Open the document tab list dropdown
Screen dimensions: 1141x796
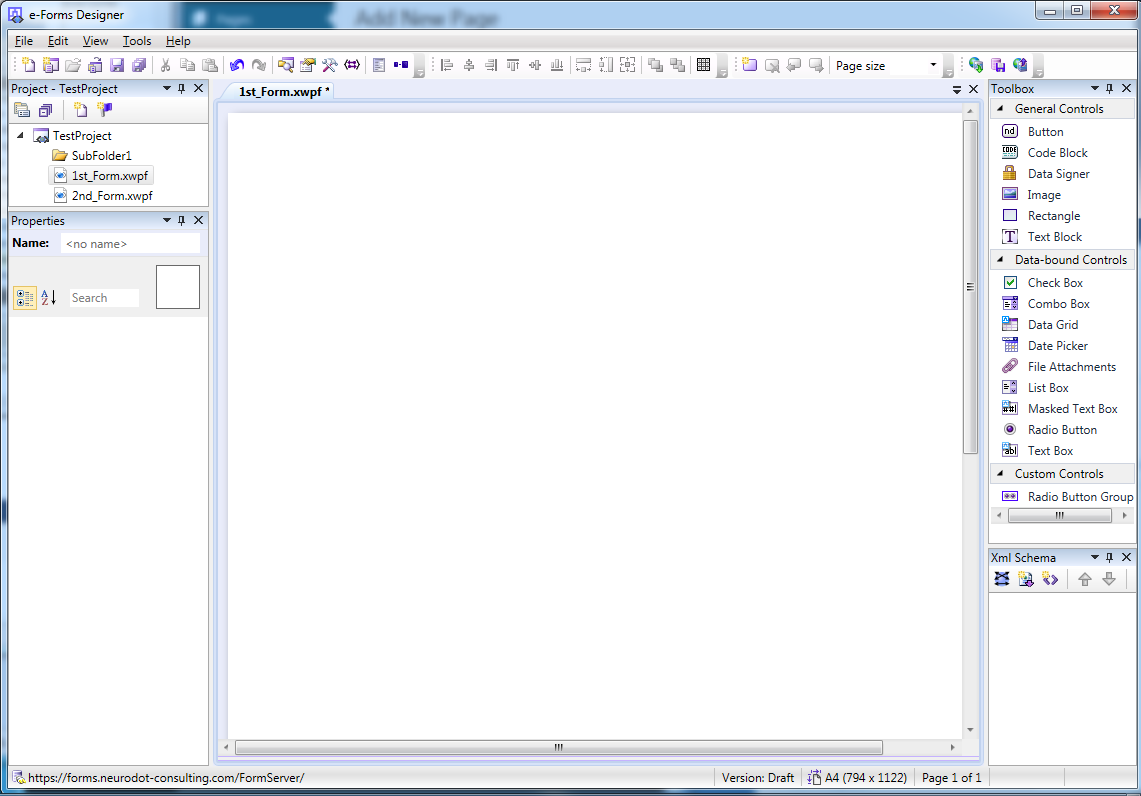957,89
